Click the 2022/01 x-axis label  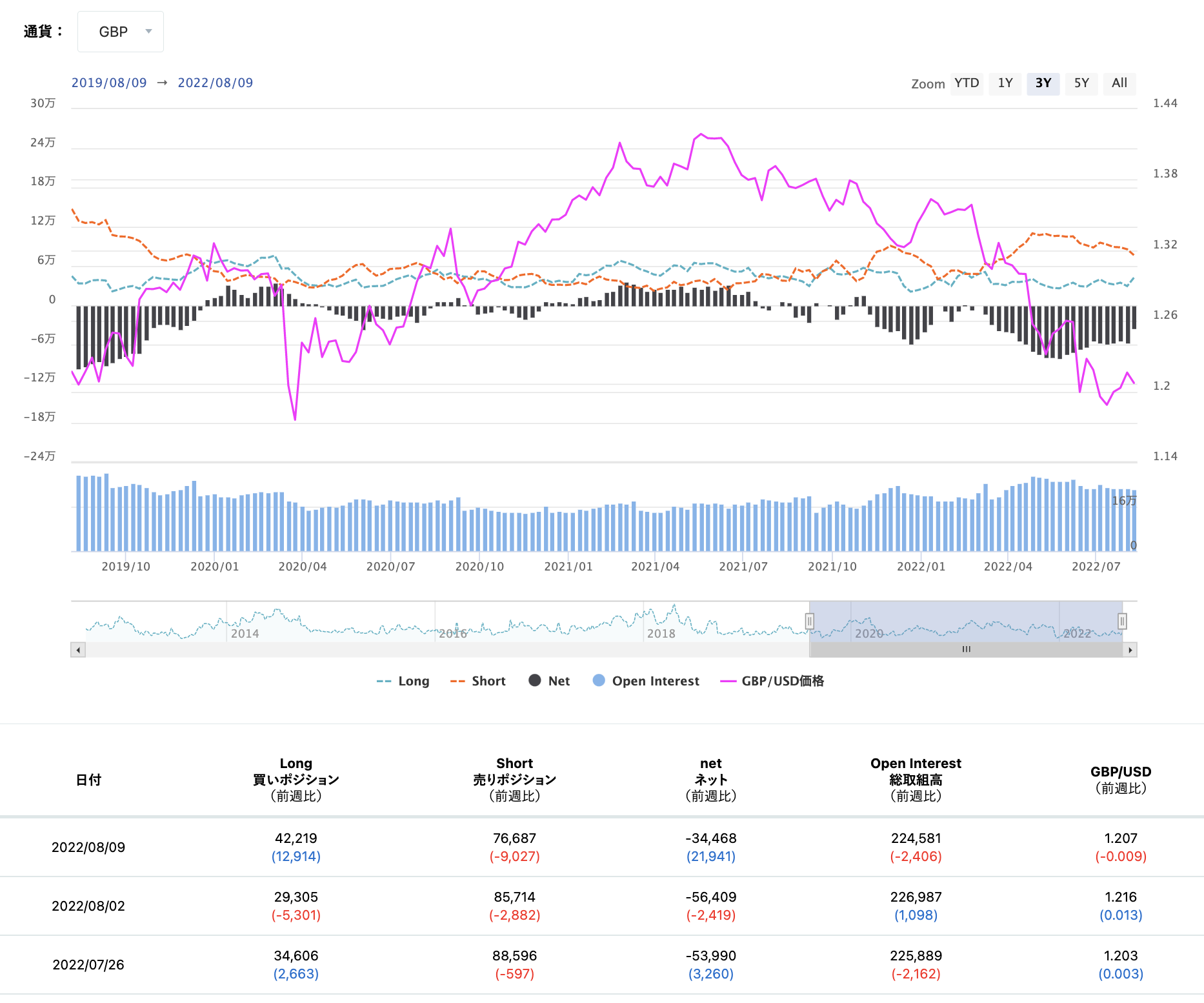[921, 567]
